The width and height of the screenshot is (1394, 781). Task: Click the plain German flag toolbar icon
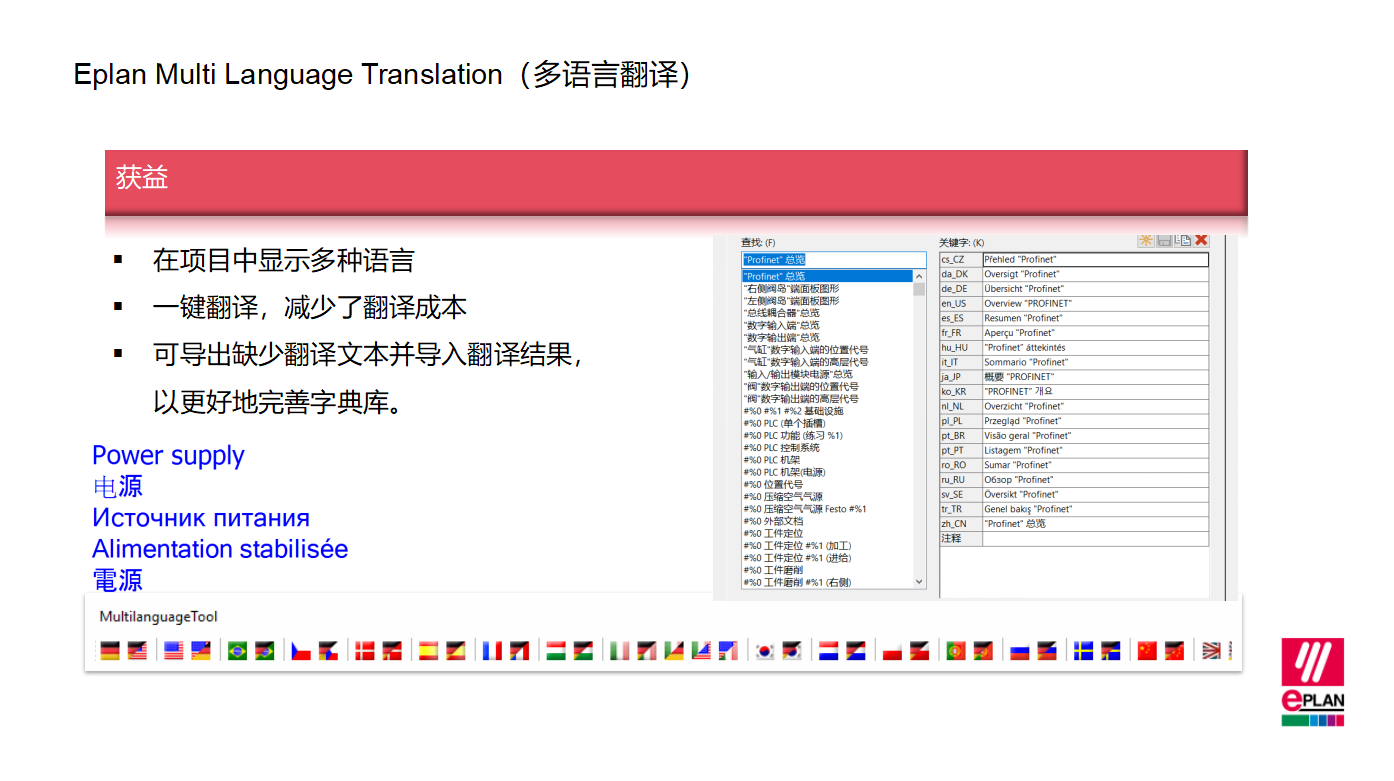109,651
